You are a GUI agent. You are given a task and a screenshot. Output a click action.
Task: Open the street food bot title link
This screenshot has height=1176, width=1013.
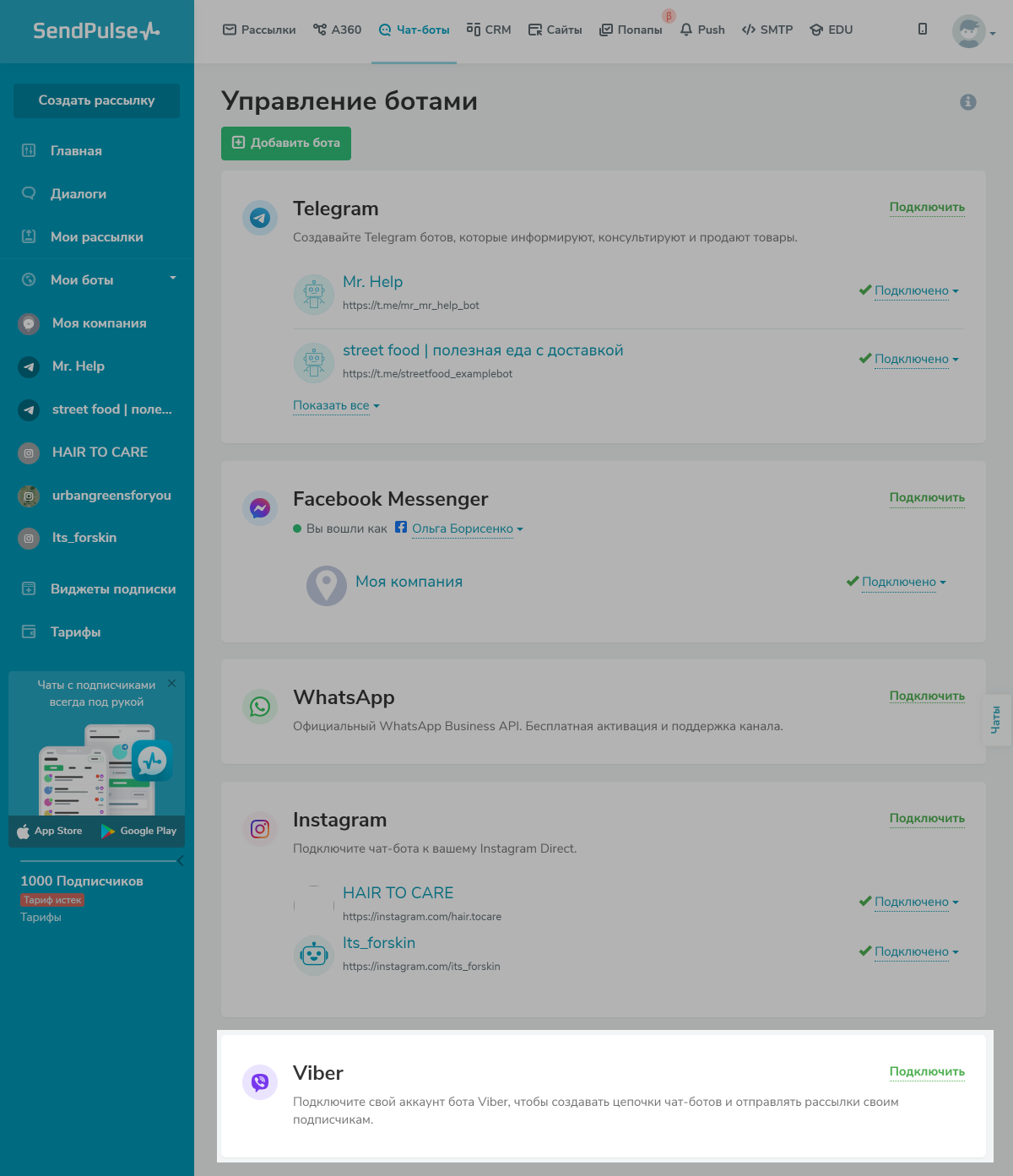483,350
